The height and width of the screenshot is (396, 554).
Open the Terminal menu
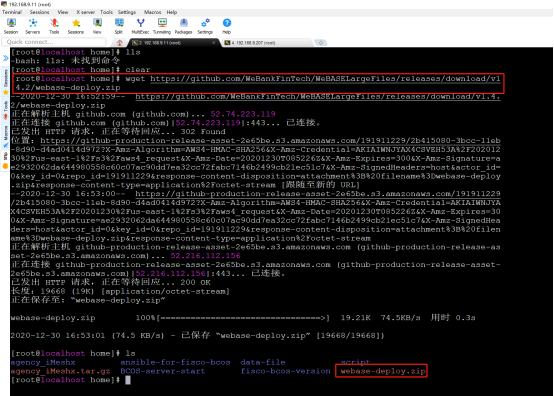[x=12, y=12]
